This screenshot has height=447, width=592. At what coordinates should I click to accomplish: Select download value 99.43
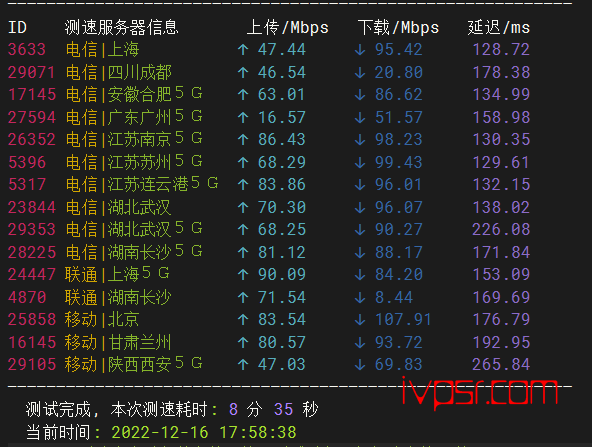click(399, 162)
